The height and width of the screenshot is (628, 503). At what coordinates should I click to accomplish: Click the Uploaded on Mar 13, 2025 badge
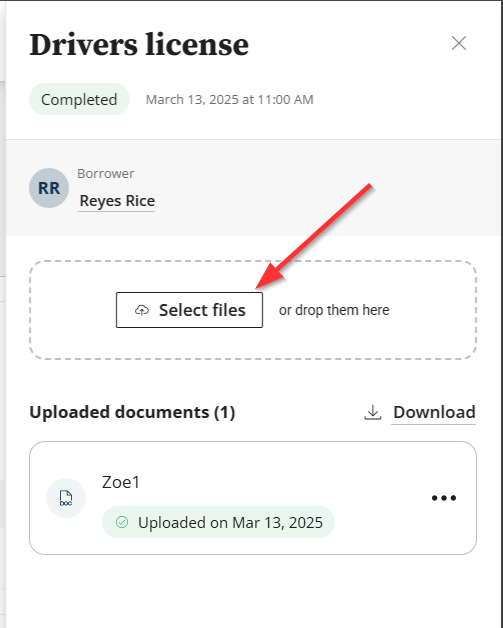point(218,522)
